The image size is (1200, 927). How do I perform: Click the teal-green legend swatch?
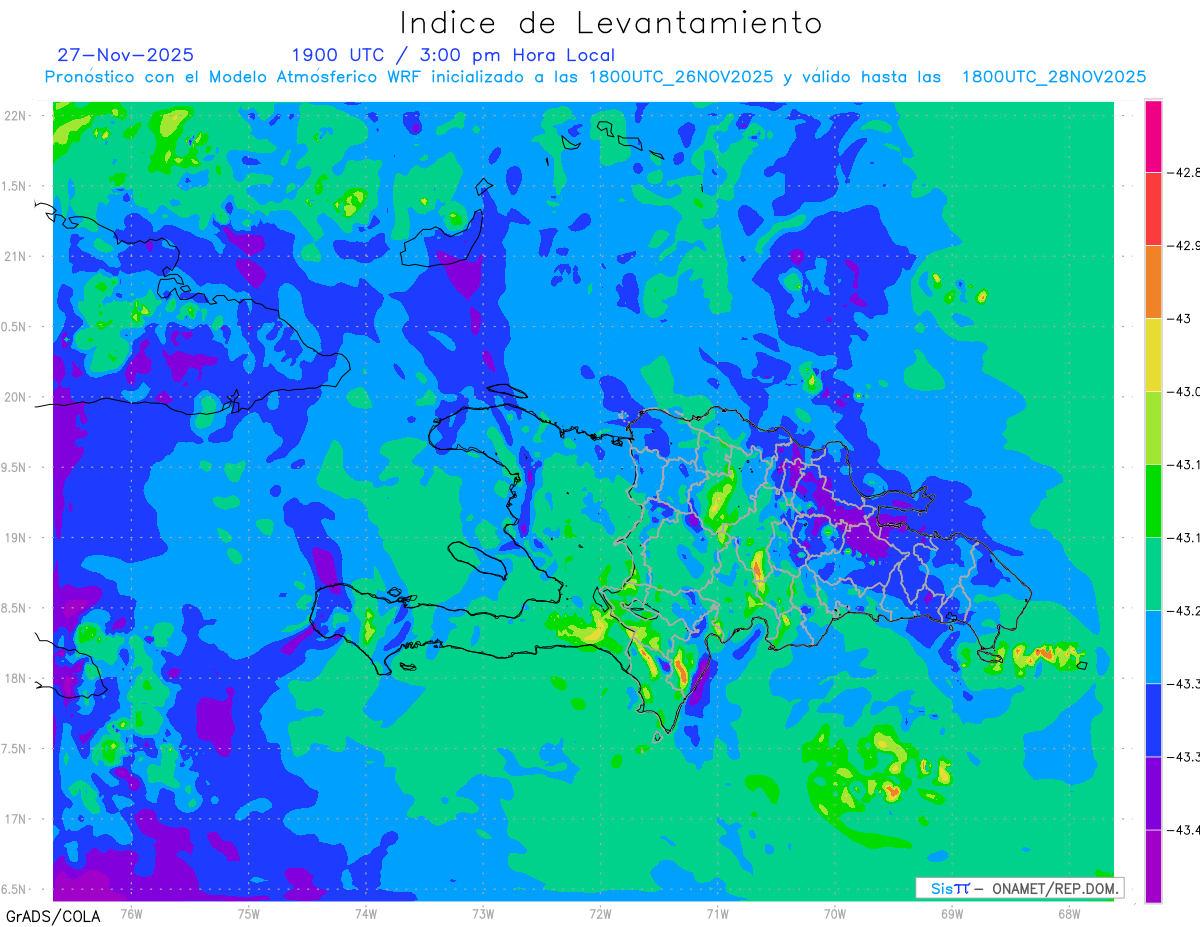pyautogui.click(x=1153, y=573)
